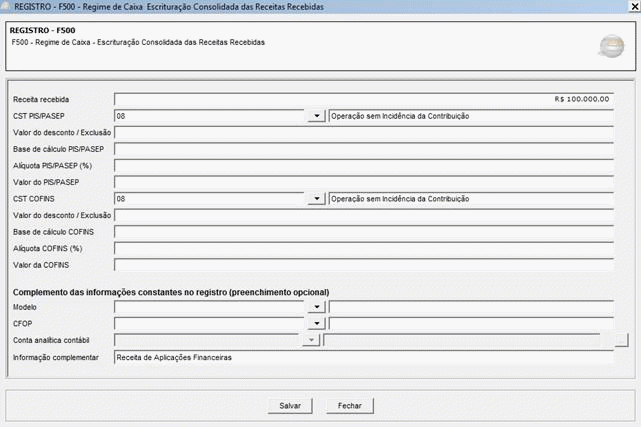The width and height of the screenshot is (641, 427).
Task: Expand the CFOP dropdown list
Action: [x=316, y=324]
